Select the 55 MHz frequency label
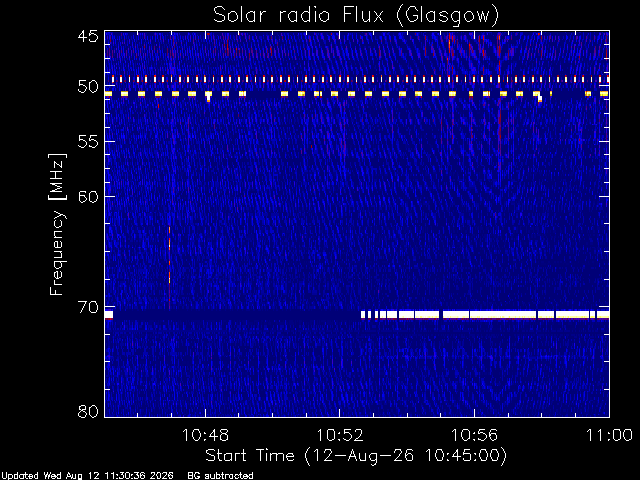Viewport: 640px width, 480px height. pyautogui.click(x=88, y=142)
